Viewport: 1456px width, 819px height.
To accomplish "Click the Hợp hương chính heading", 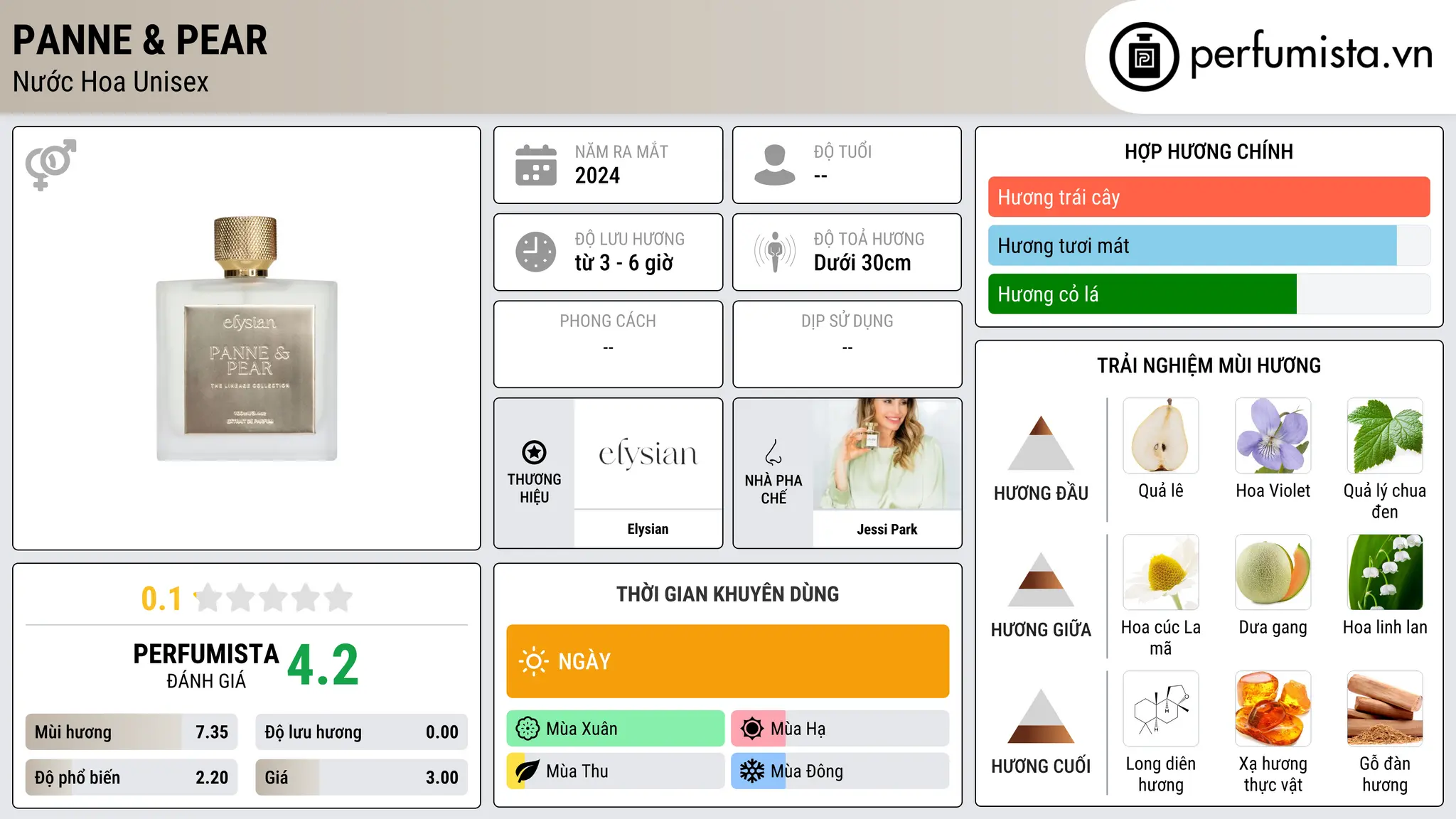I will pos(1209,151).
